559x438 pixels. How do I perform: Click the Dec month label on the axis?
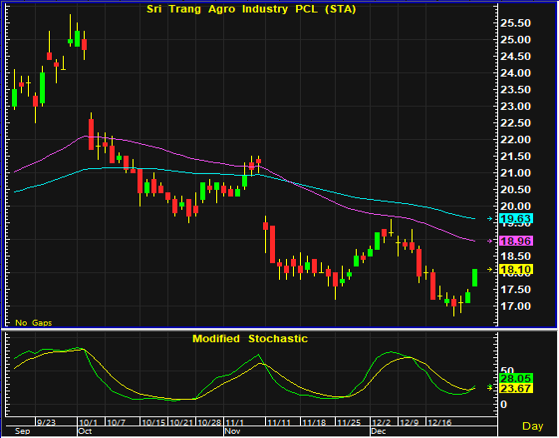[x=379, y=431]
